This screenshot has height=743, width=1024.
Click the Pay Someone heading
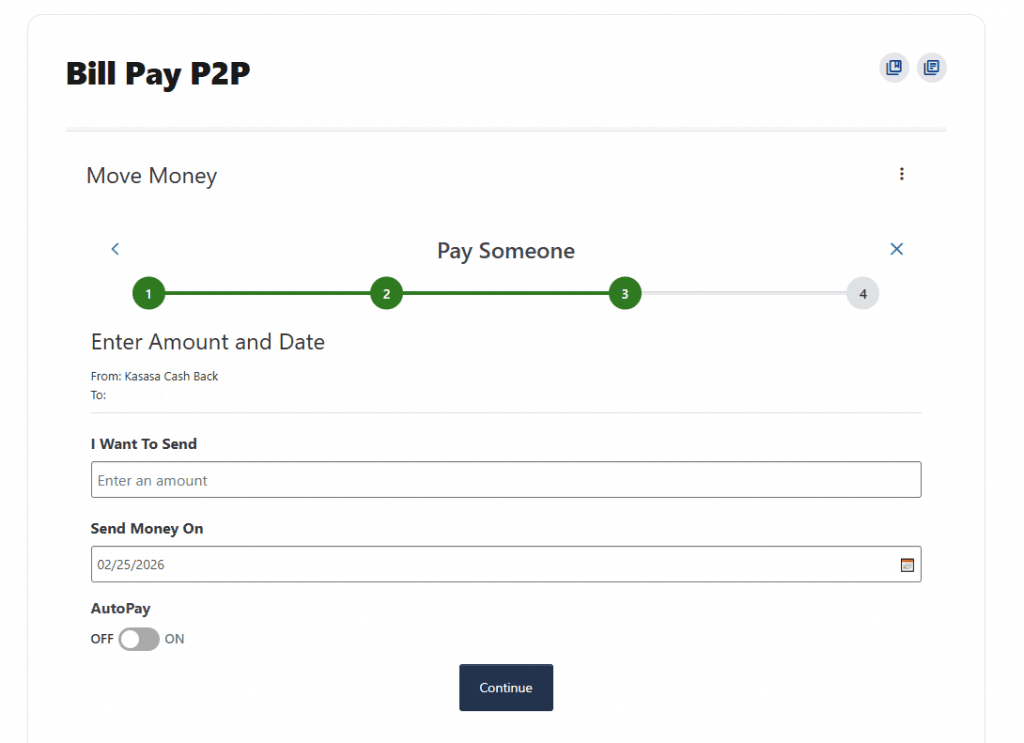pyautogui.click(x=506, y=250)
